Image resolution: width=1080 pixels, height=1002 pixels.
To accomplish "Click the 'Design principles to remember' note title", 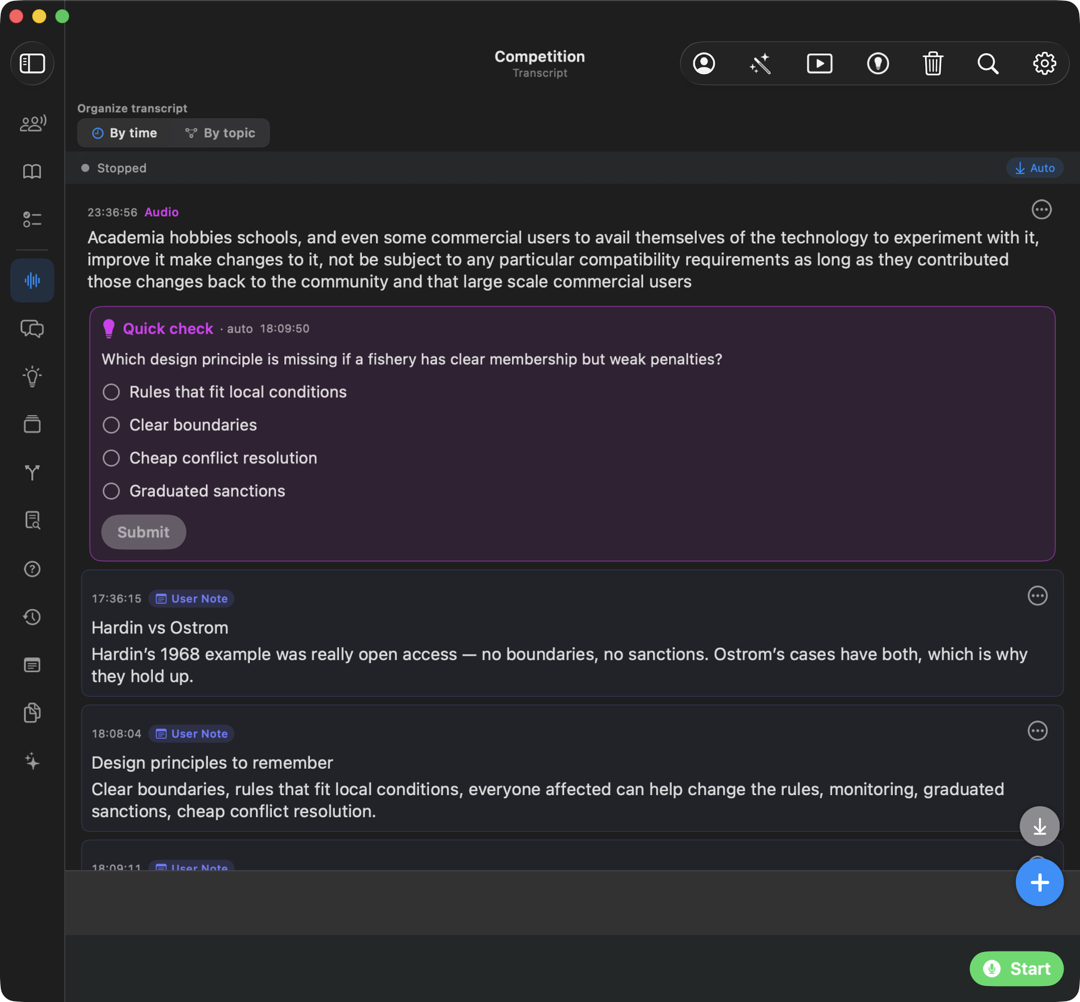I will point(212,762).
